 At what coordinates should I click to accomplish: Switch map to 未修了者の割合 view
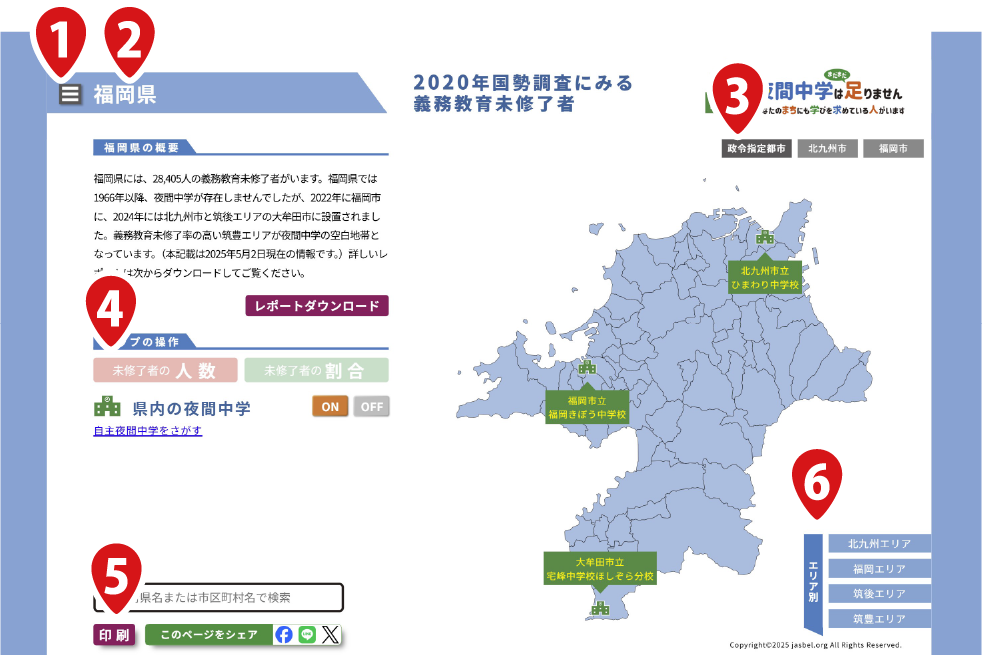point(316,370)
